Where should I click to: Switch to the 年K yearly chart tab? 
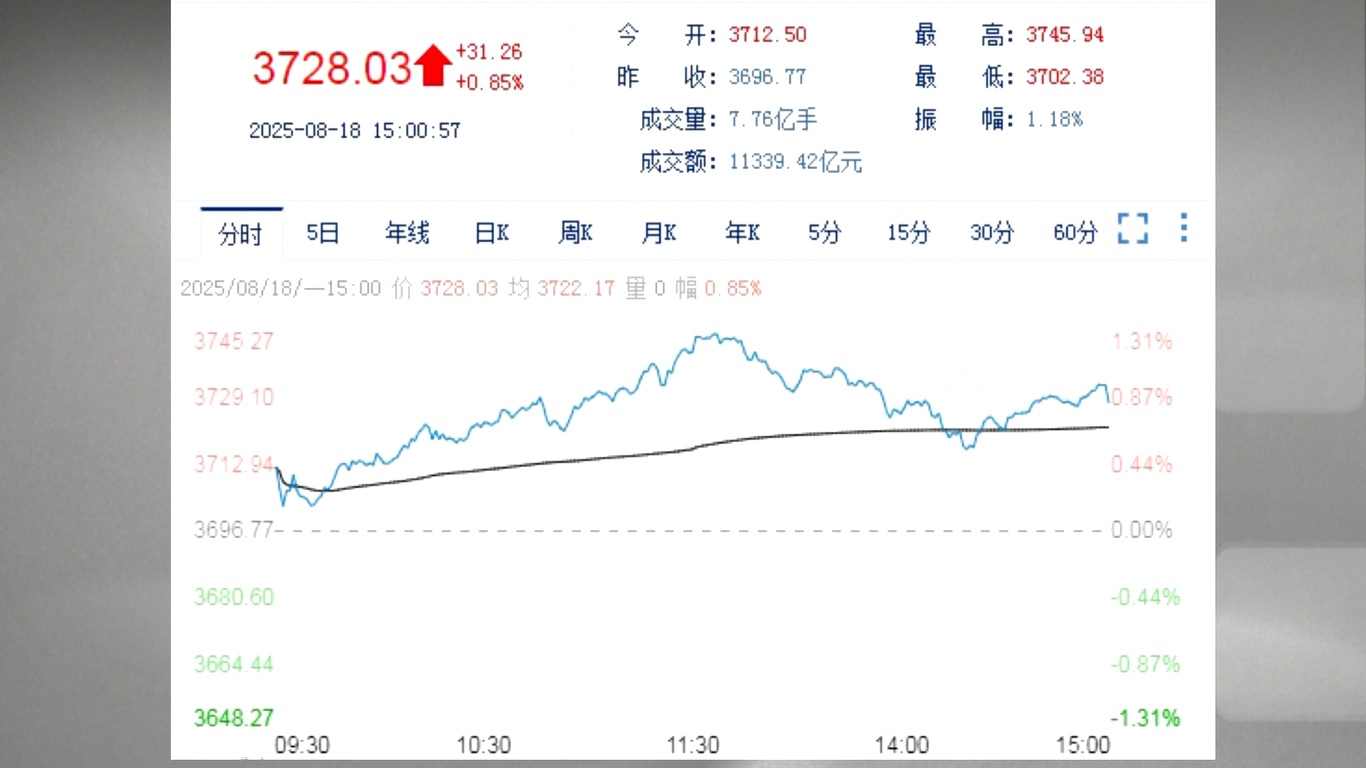[741, 232]
